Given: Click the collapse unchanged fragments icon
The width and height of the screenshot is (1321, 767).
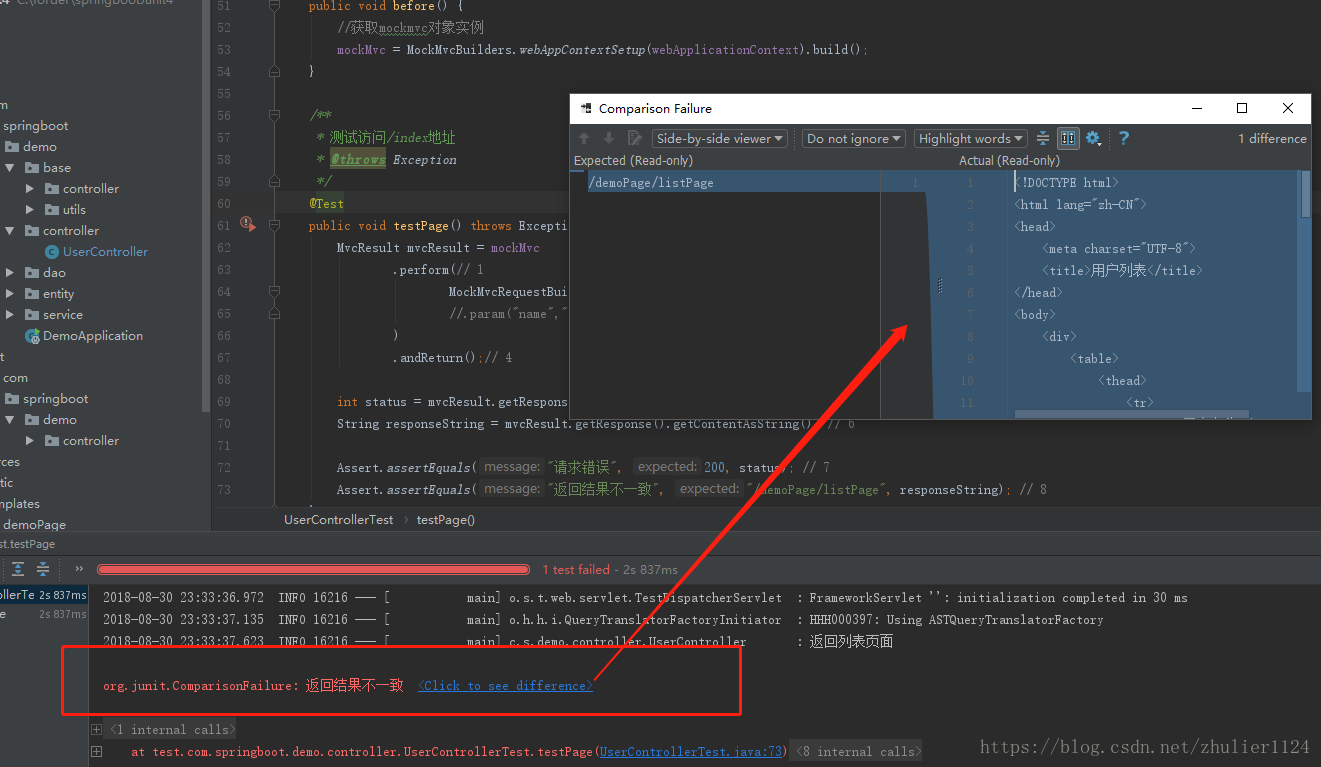Looking at the screenshot, I should [x=1043, y=139].
